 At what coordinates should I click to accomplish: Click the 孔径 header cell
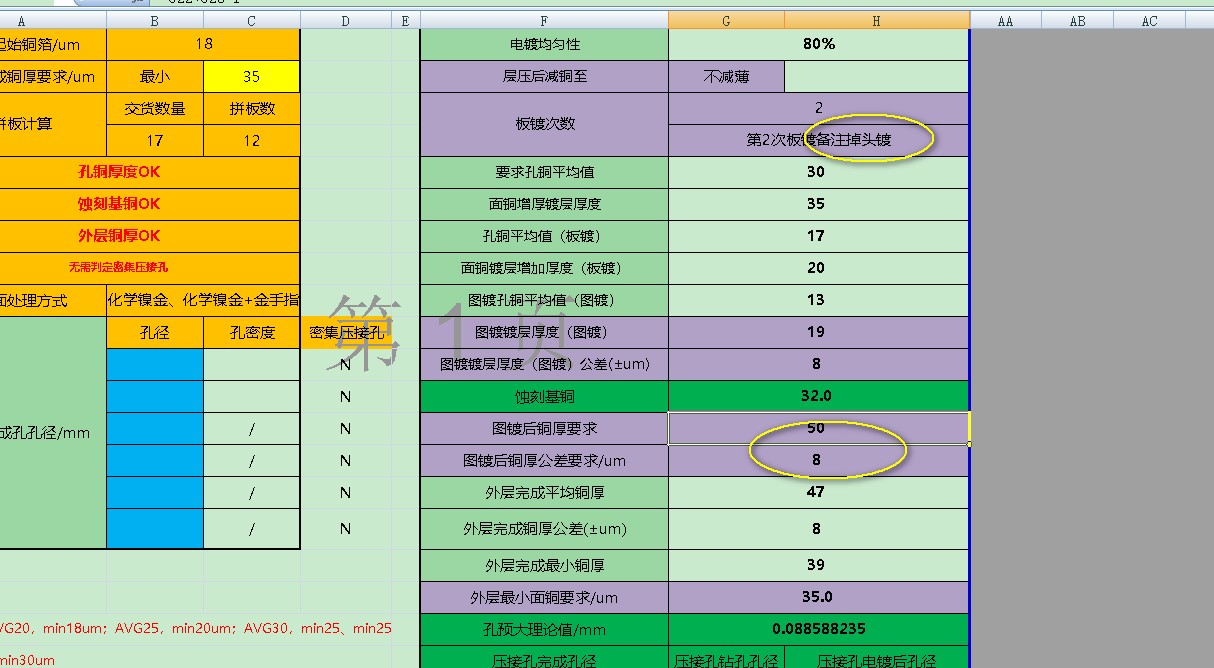(x=155, y=333)
